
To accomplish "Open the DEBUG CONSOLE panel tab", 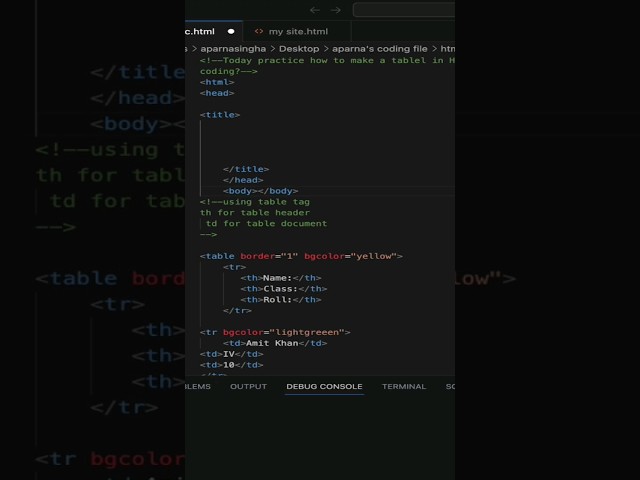I will (x=324, y=386).
